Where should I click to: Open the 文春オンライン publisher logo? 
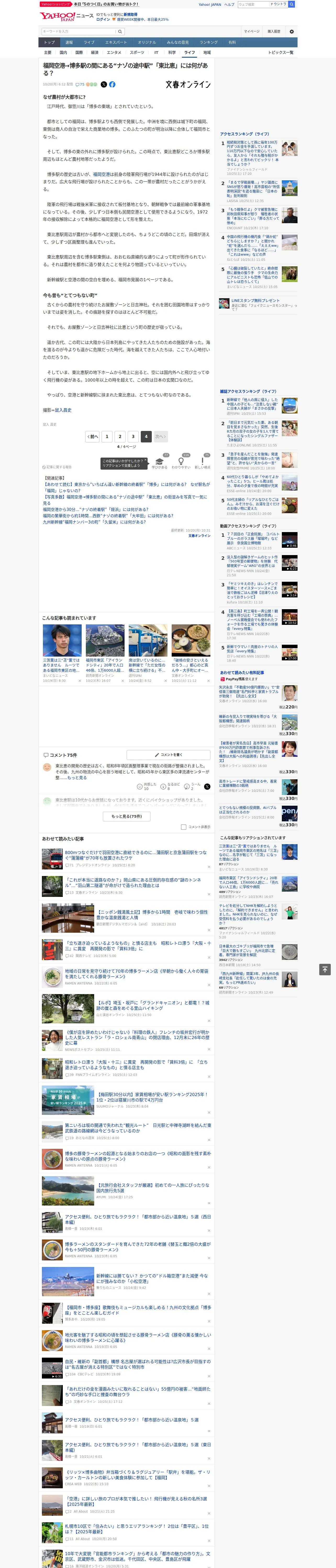(x=188, y=85)
